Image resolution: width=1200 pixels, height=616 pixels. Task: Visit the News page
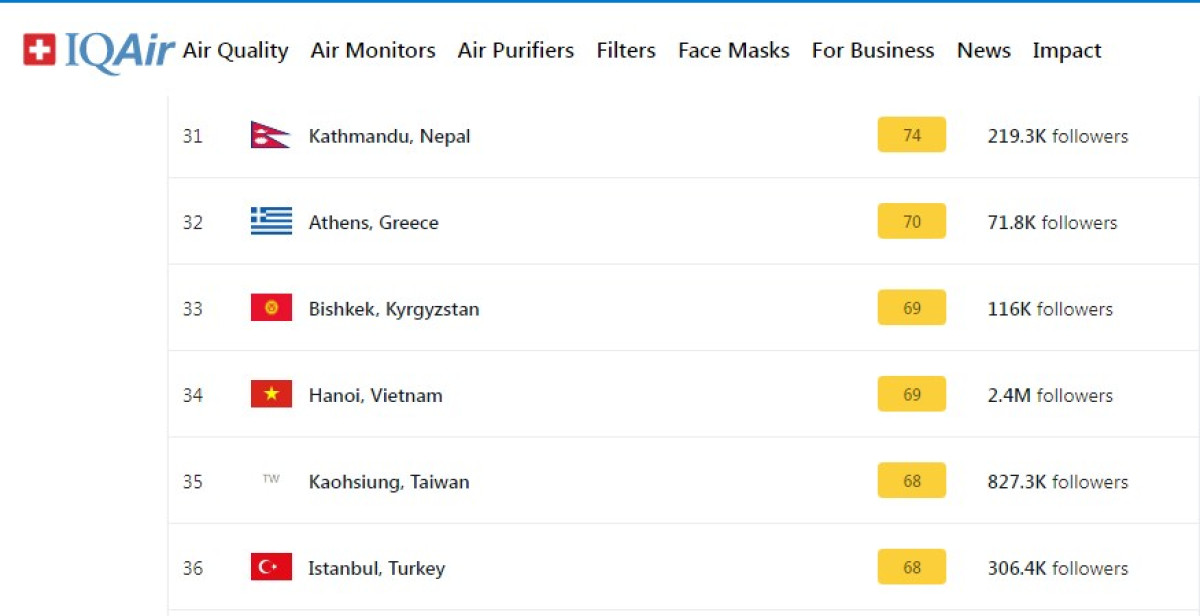click(983, 51)
